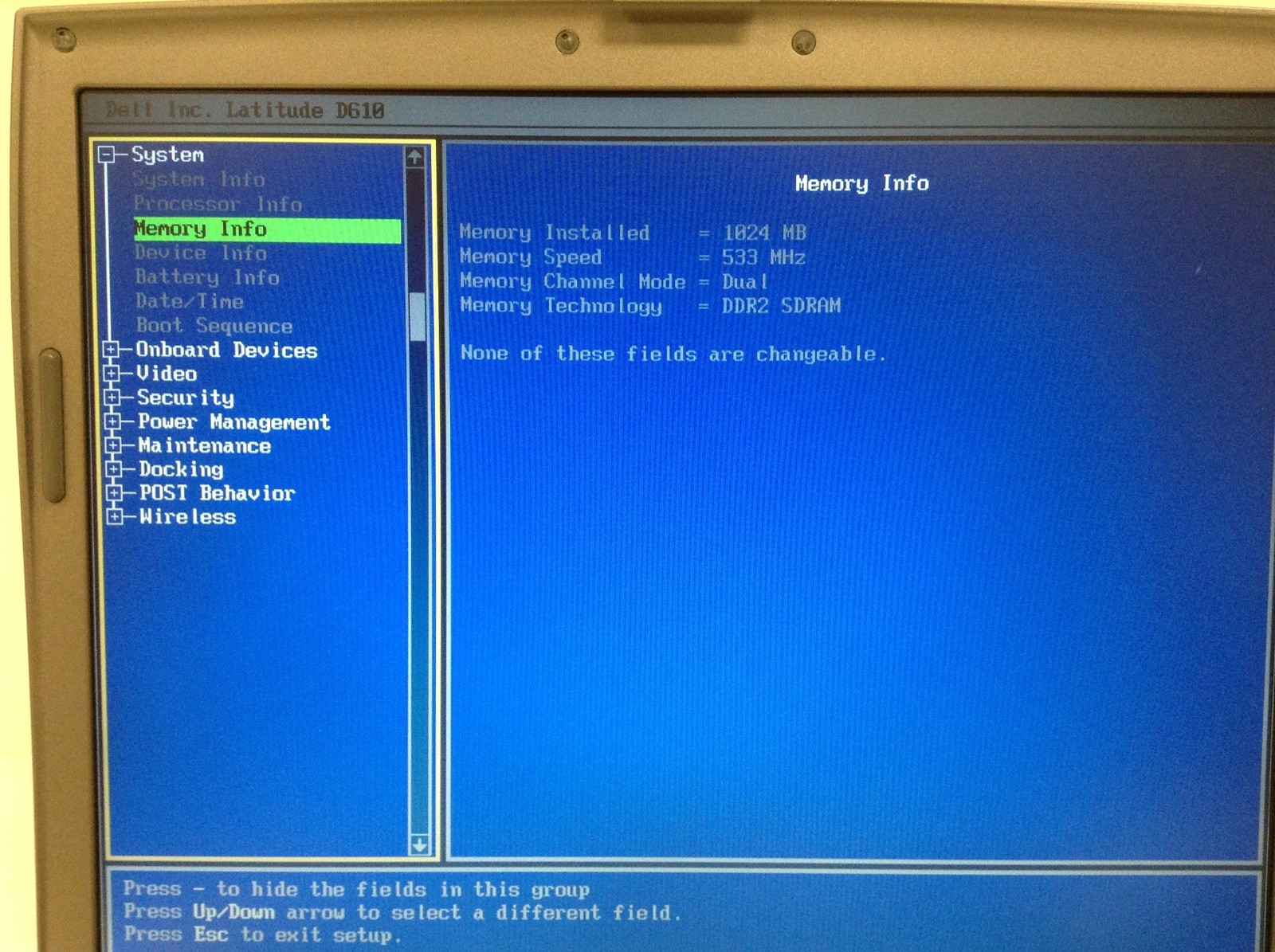The width and height of the screenshot is (1275, 952).
Task: Click the 'Memory Channel Mode' field label
Action: (x=573, y=282)
